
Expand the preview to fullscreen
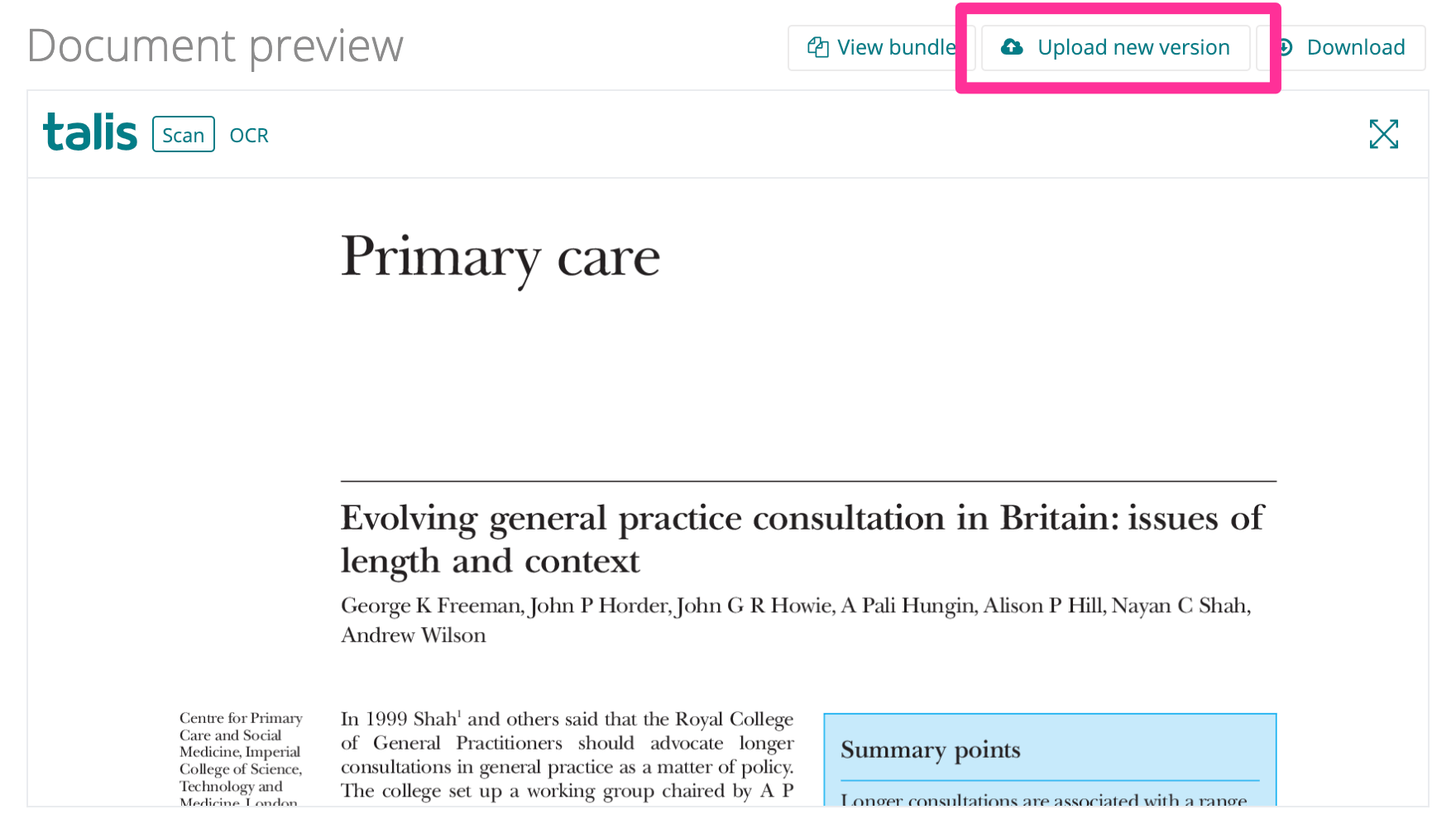point(1383,134)
